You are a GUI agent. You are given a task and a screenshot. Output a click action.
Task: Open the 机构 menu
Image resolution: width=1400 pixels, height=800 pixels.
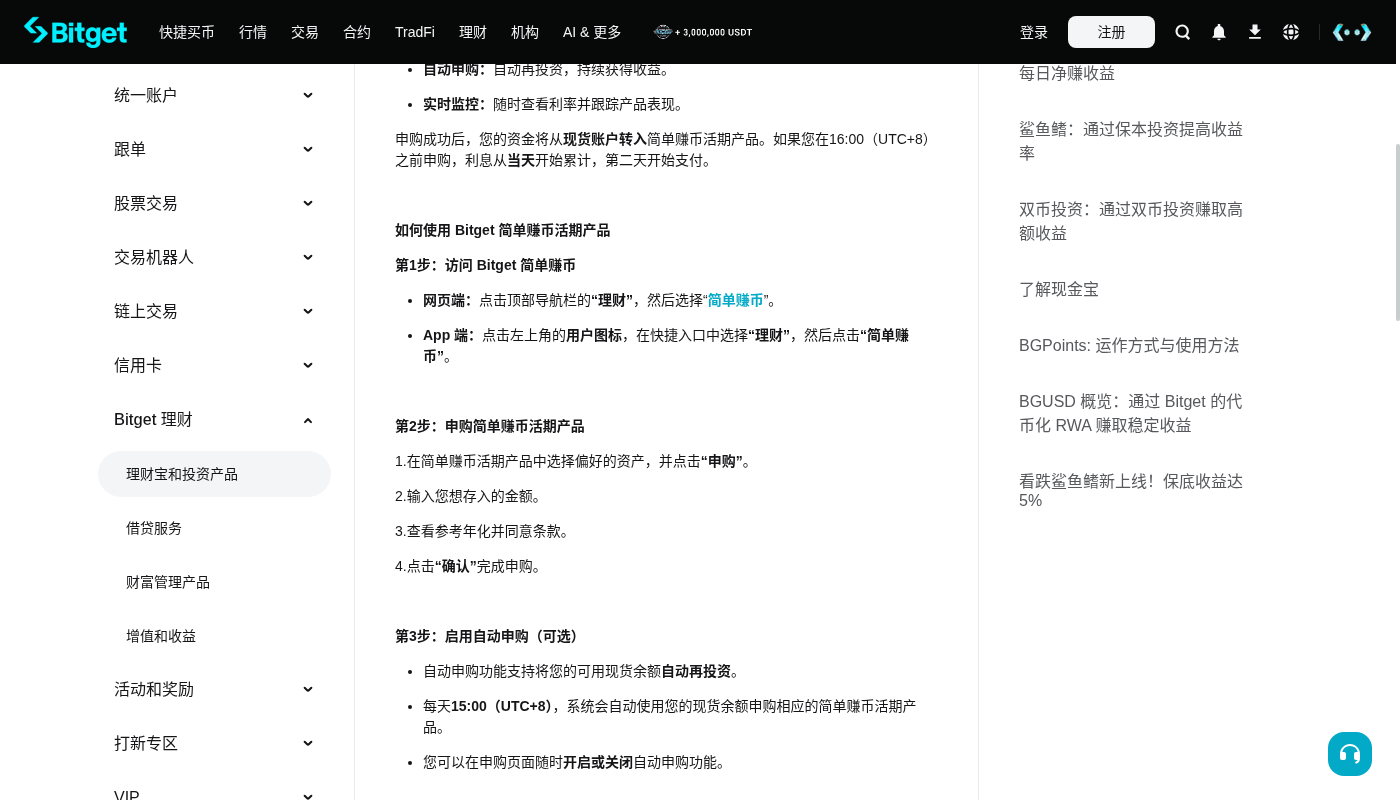point(525,32)
